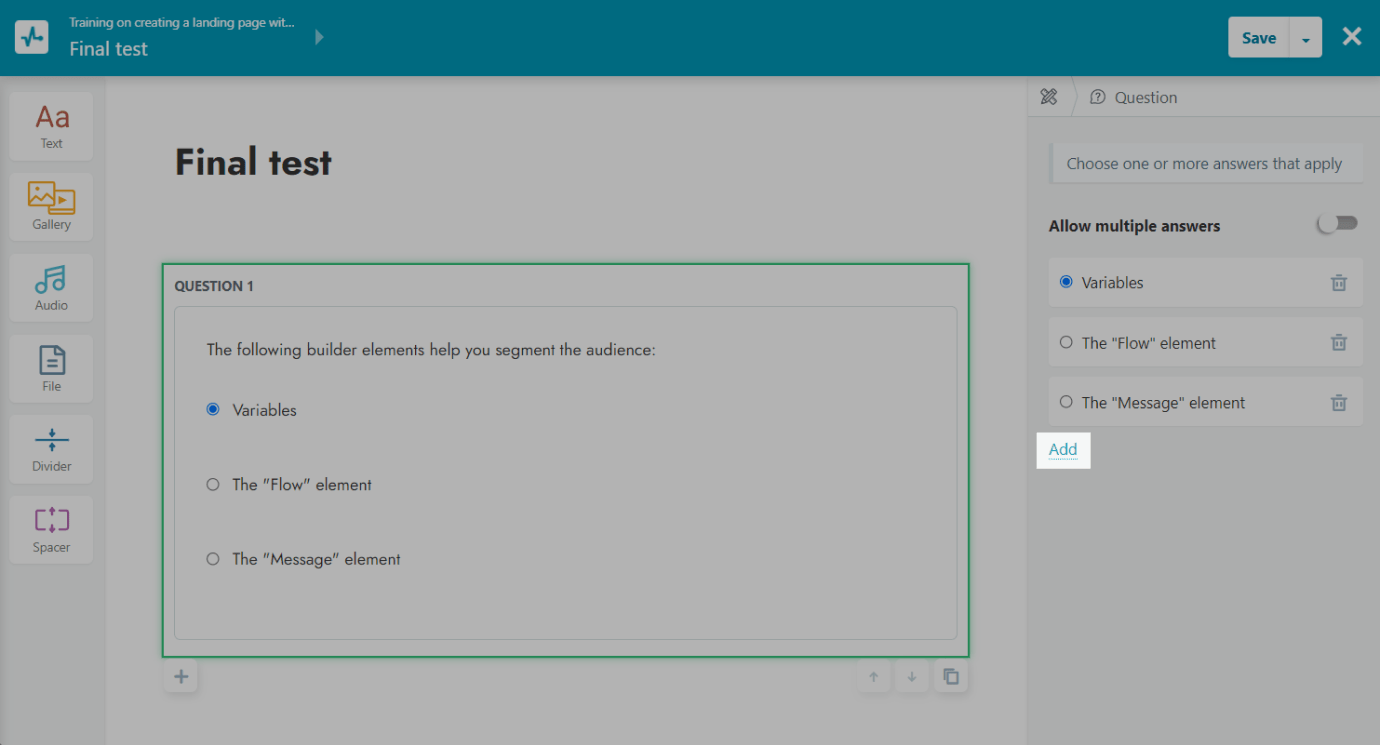The height and width of the screenshot is (745, 1380).
Task: Open the Question breadcrumb tab
Action: tap(1134, 97)
